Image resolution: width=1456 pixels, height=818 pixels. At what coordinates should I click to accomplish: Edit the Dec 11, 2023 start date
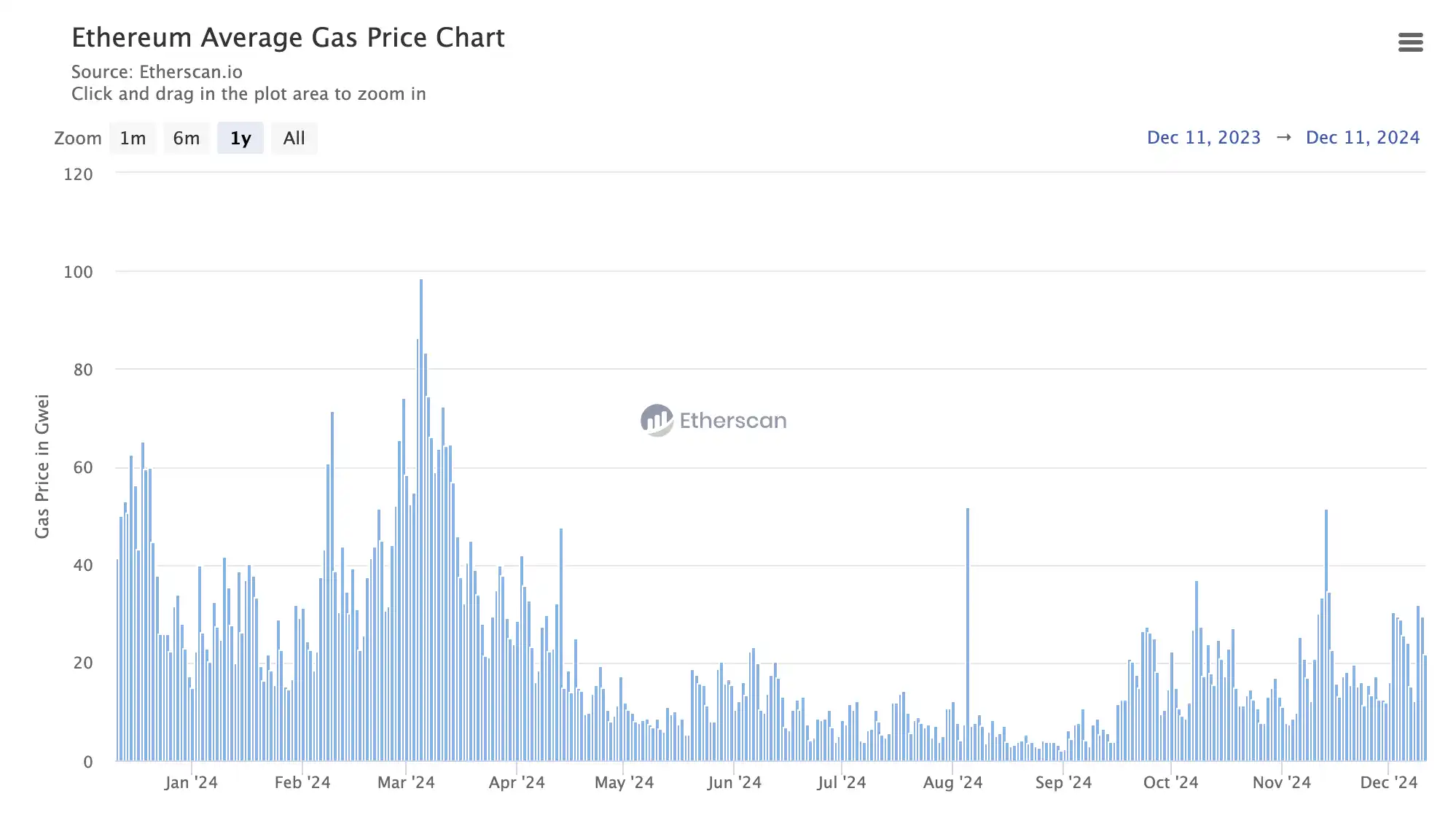1203,138
